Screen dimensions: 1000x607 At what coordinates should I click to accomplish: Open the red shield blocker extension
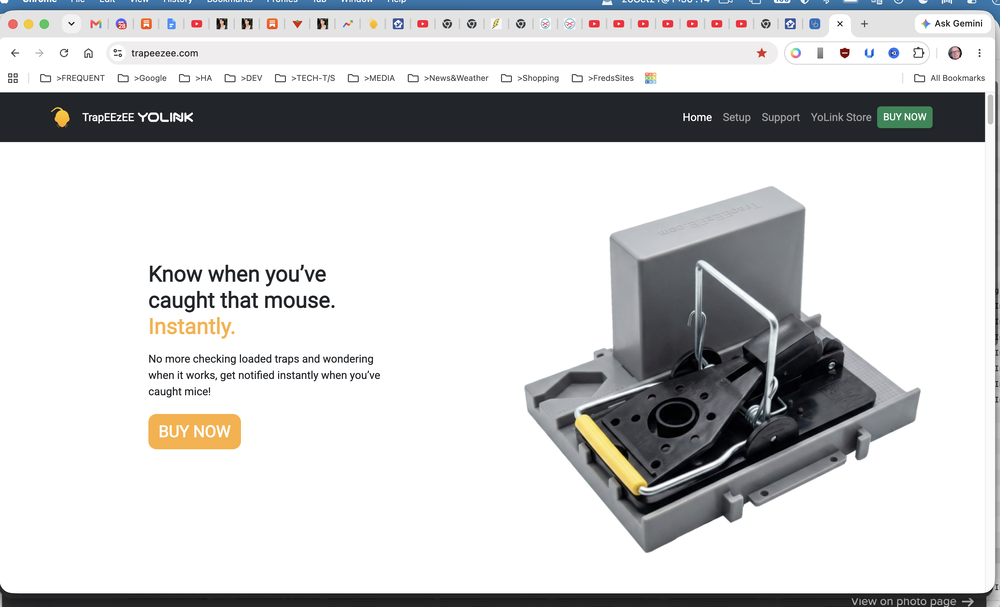click(x=844, y=53)
